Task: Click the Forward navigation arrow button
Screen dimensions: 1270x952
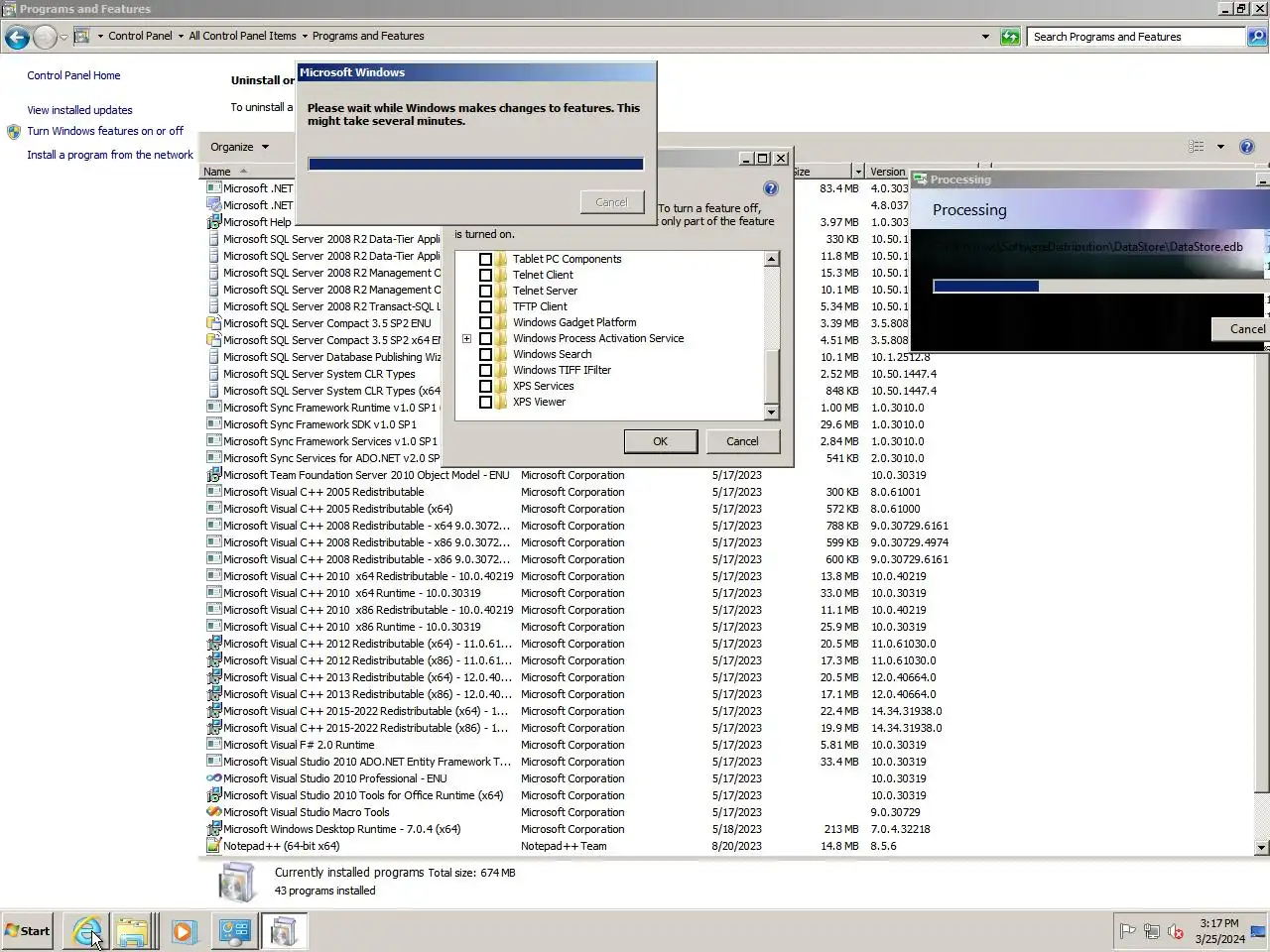Action: 45,38
